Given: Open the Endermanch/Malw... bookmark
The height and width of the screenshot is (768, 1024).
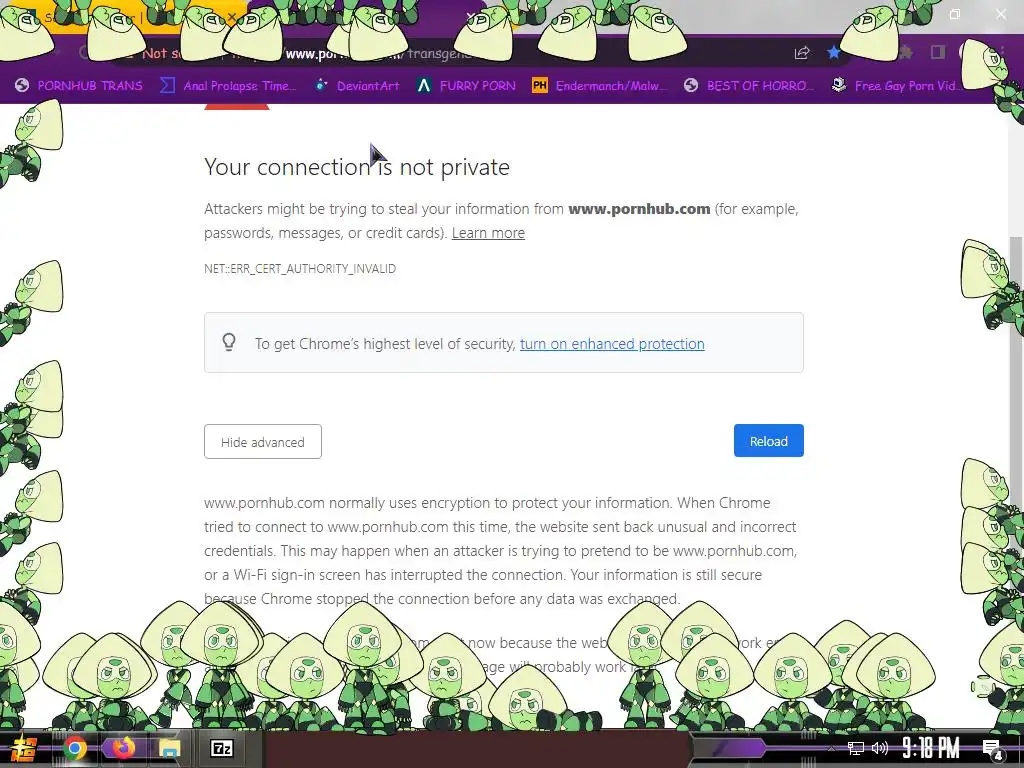Looking at the screenshot, I should pyautogui.click(x=600, y=86).
